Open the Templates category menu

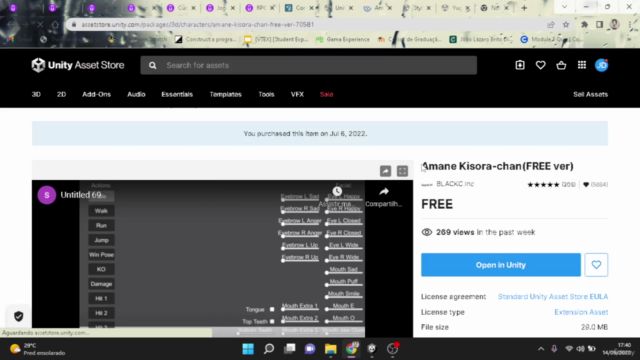(x=226, y=94)
